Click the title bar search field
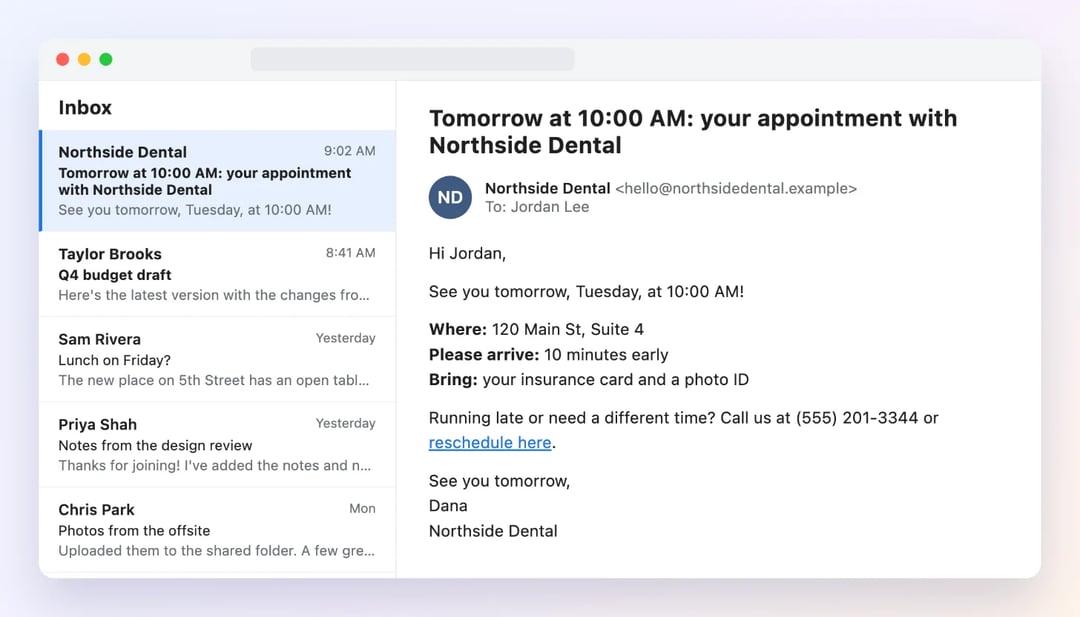The height and width of the screenshot is (617, 1080). point(412,59)
